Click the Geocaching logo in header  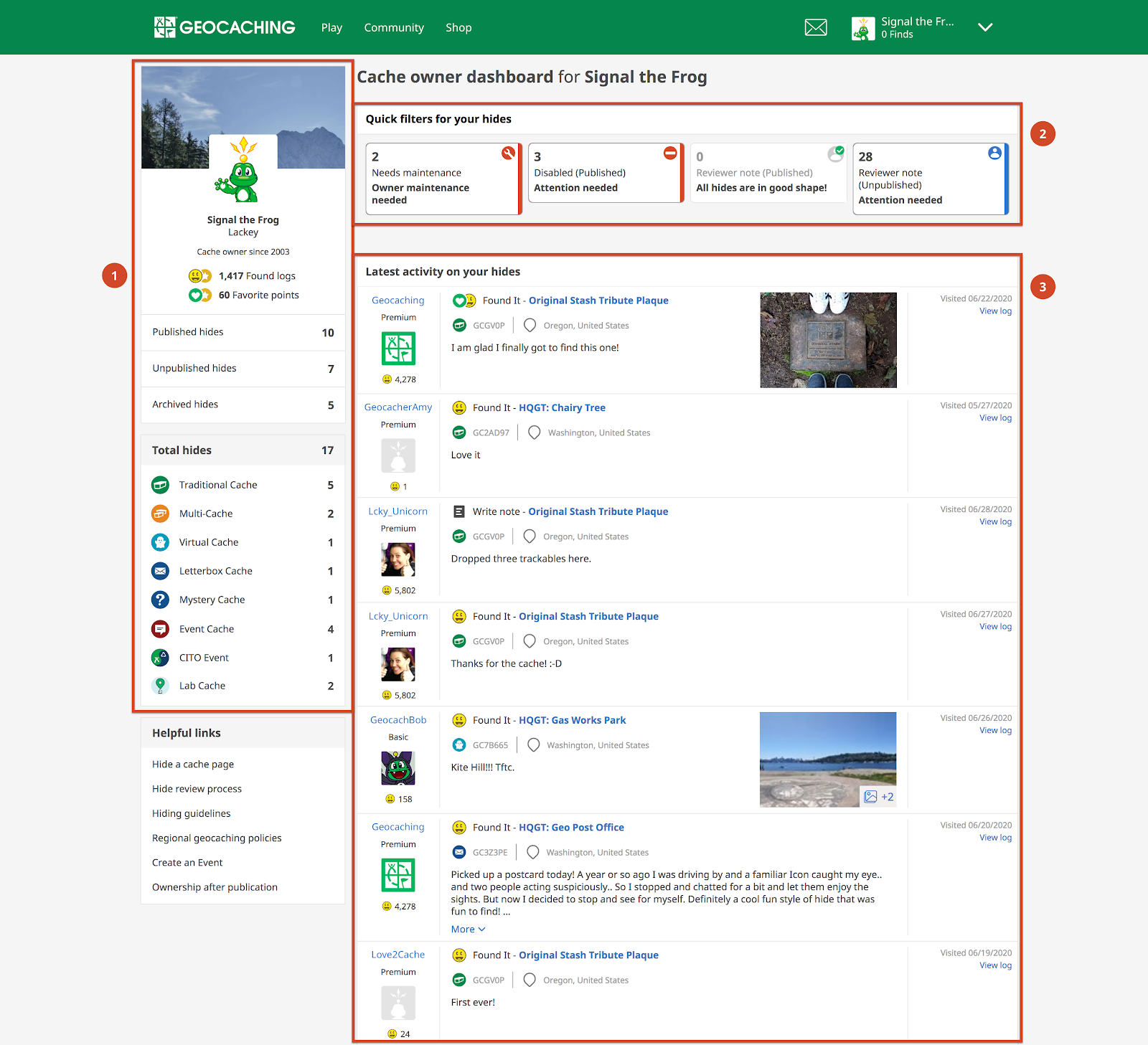coord(225,27)
